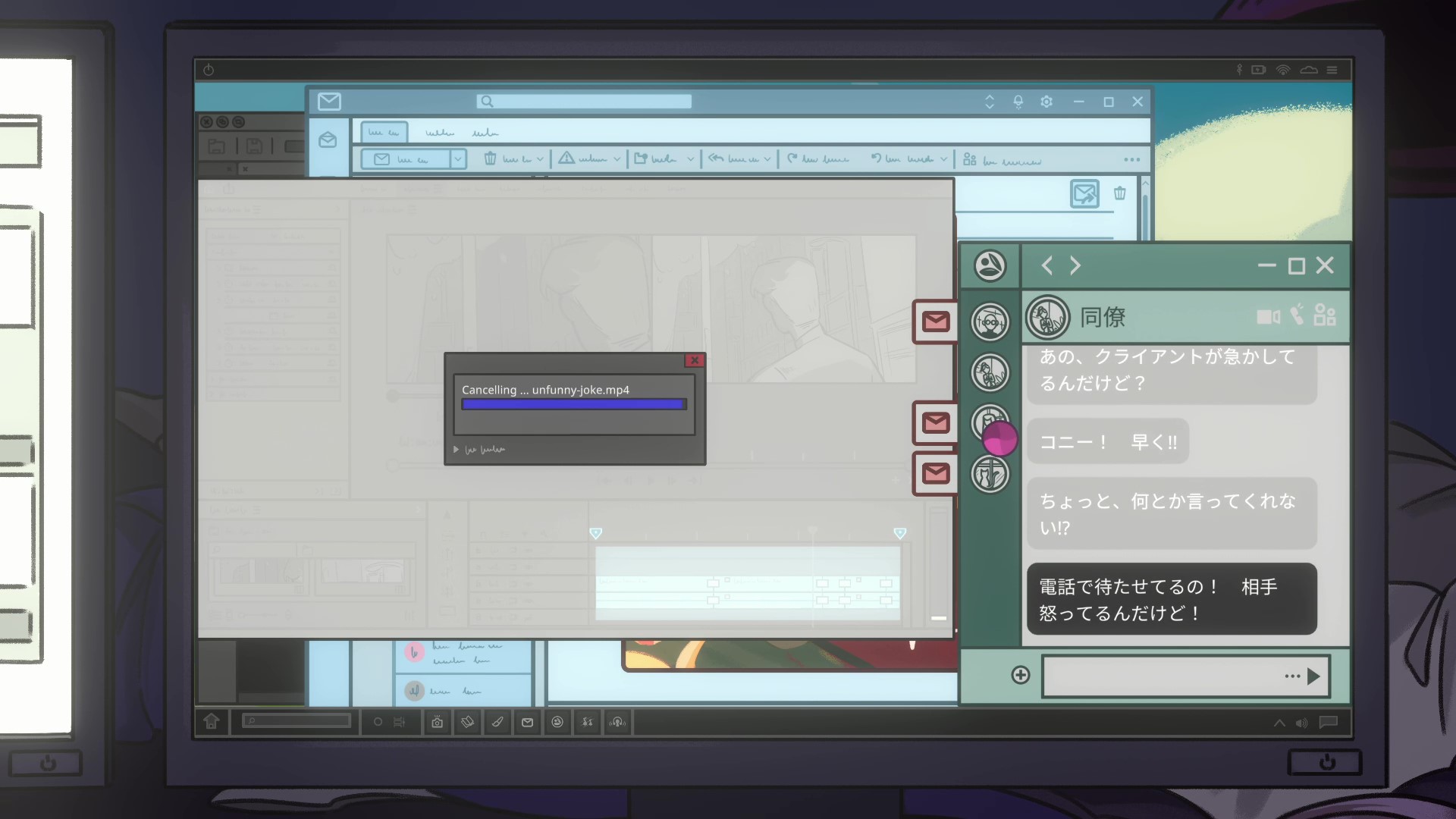Click the cancelling progress bar

pos(573,404)
